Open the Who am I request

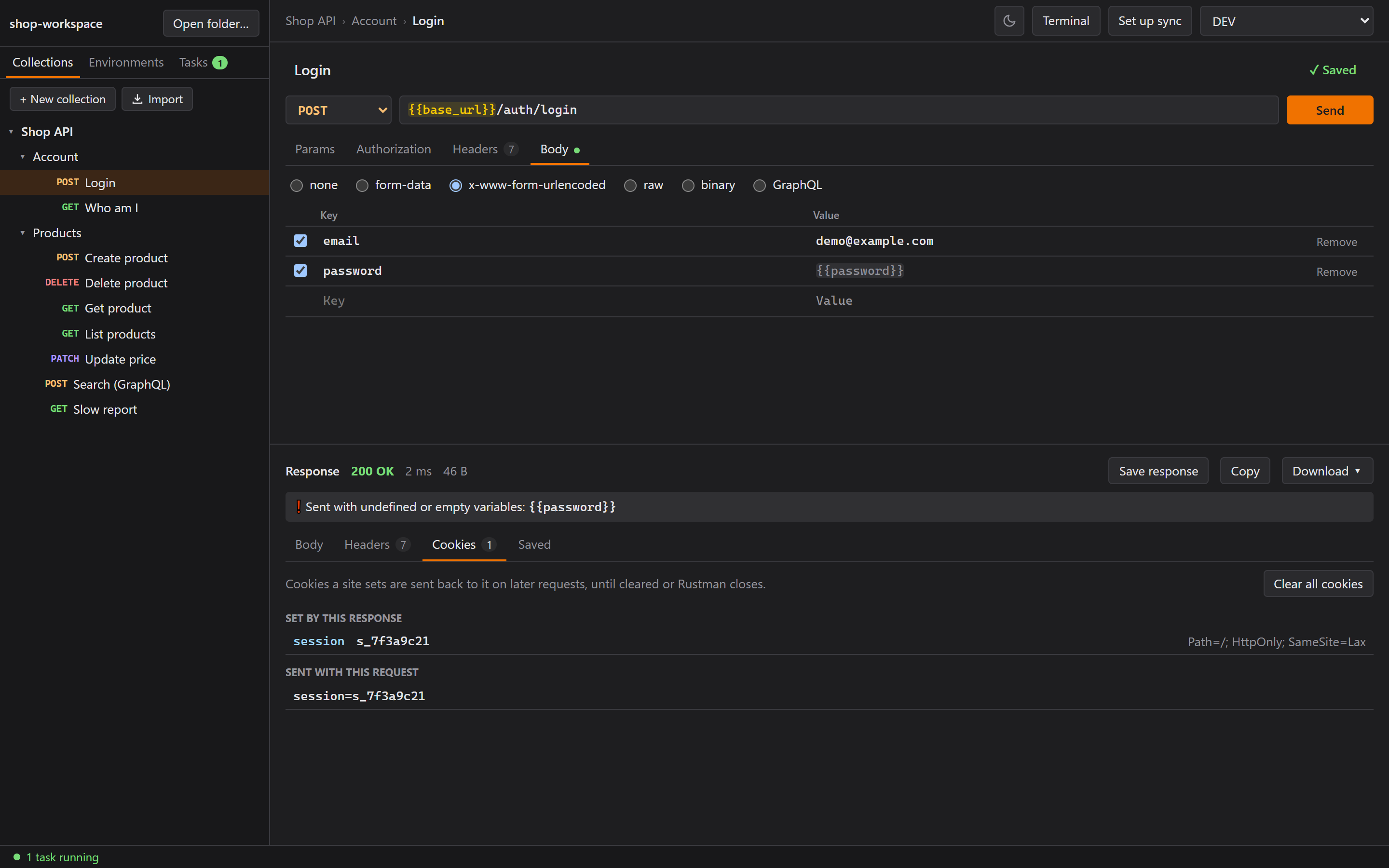coord(134,207)
